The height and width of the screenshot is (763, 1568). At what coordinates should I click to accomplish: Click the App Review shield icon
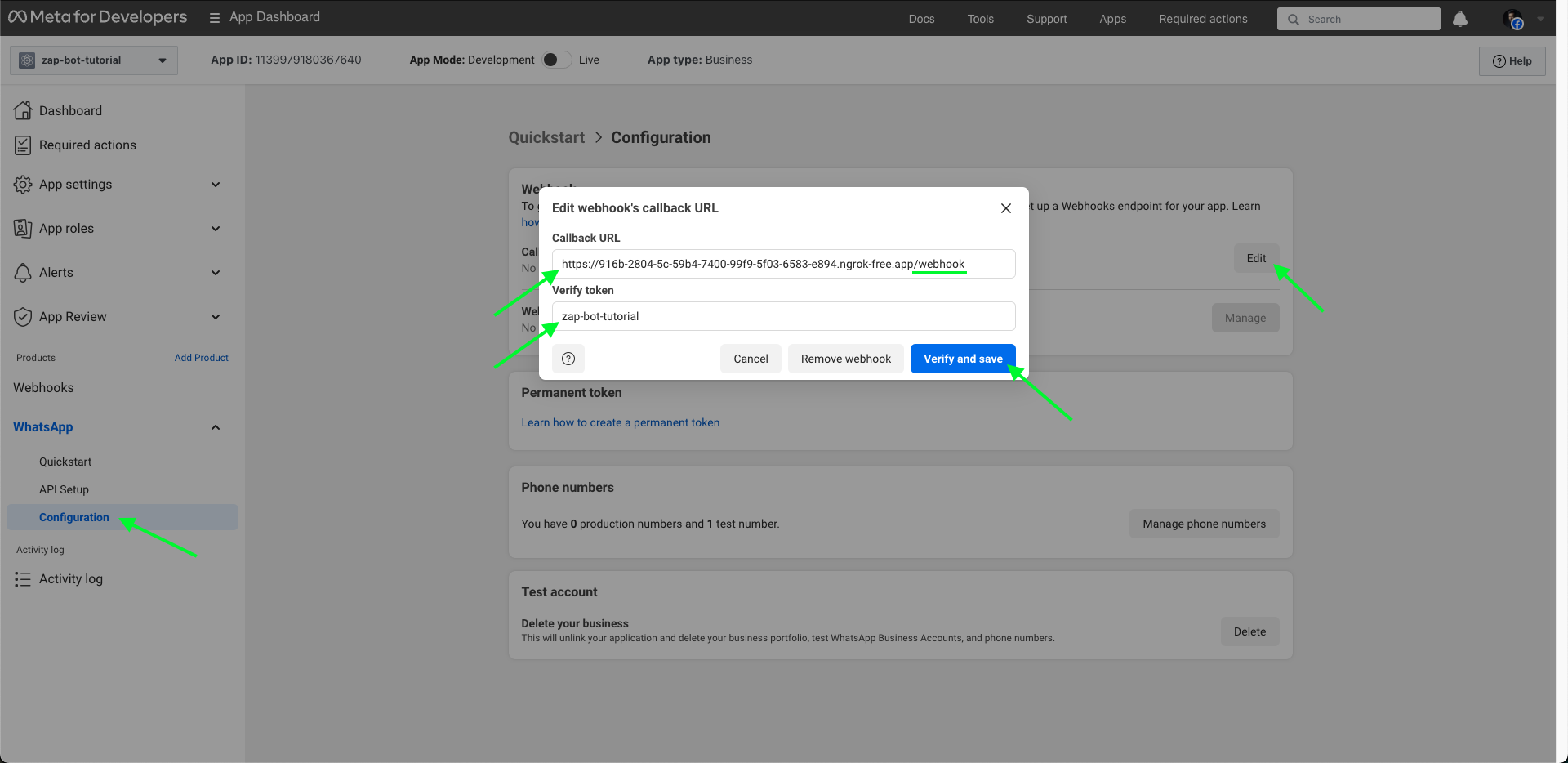(x=23, y=317)
